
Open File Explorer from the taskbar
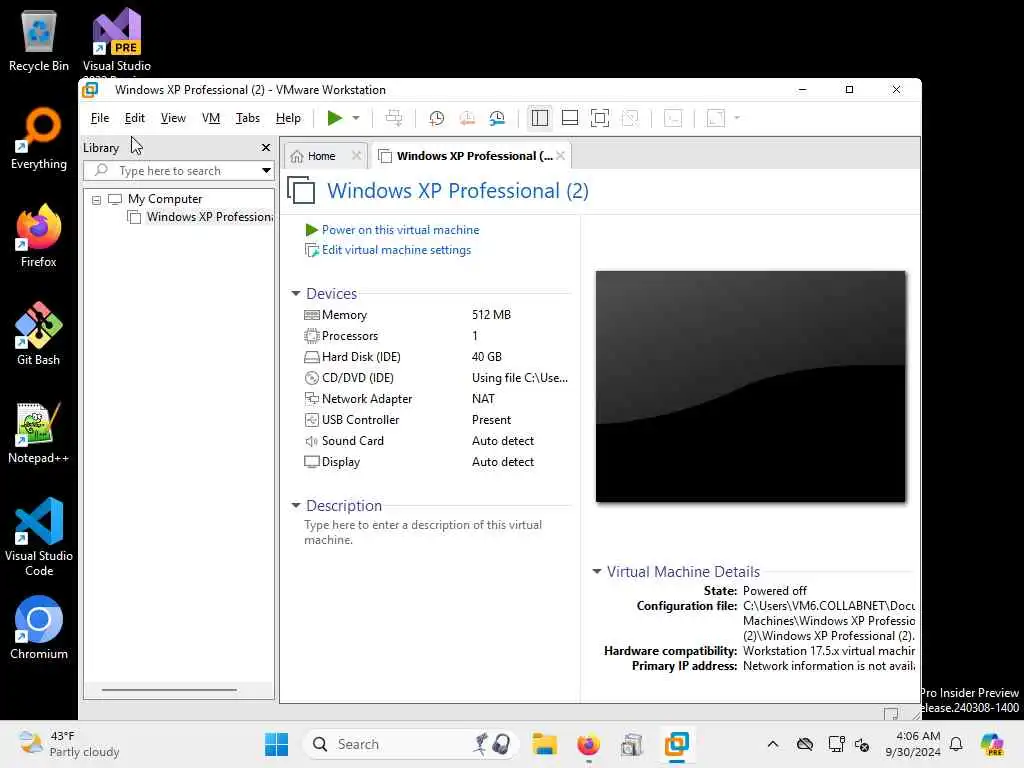pos(544,744)
